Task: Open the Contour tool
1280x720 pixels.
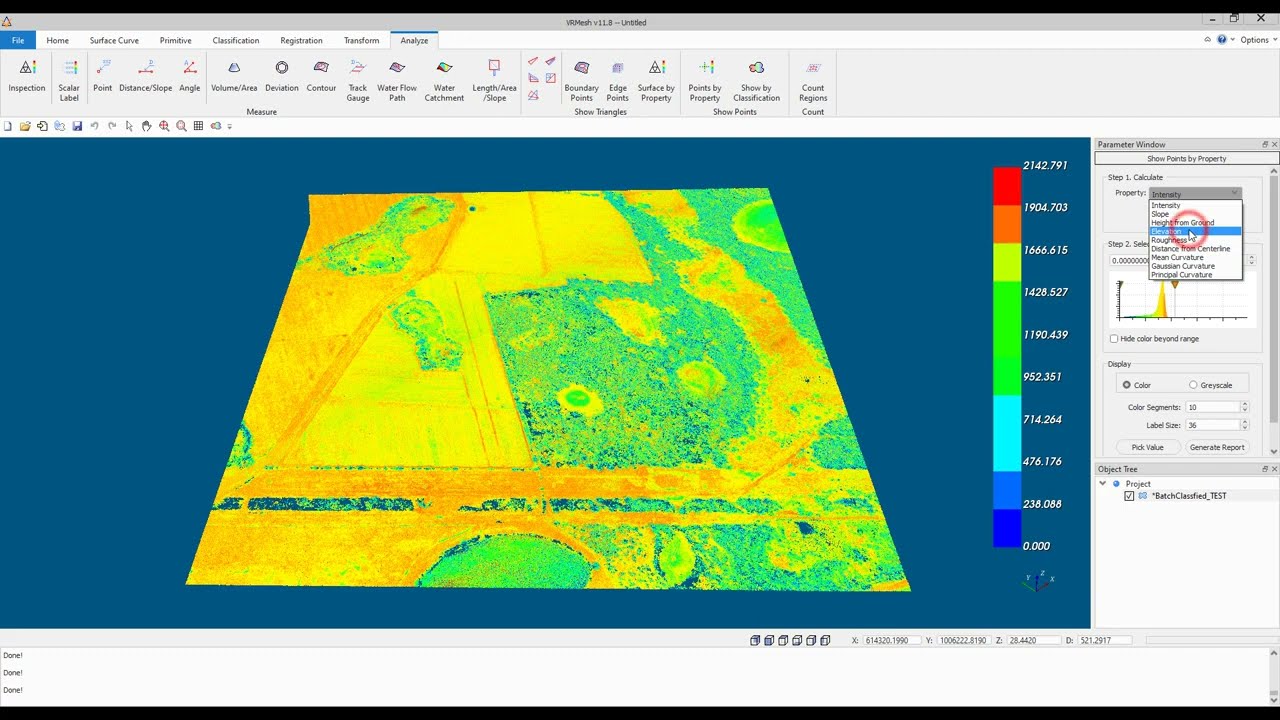Action: (x=321, y=78)
